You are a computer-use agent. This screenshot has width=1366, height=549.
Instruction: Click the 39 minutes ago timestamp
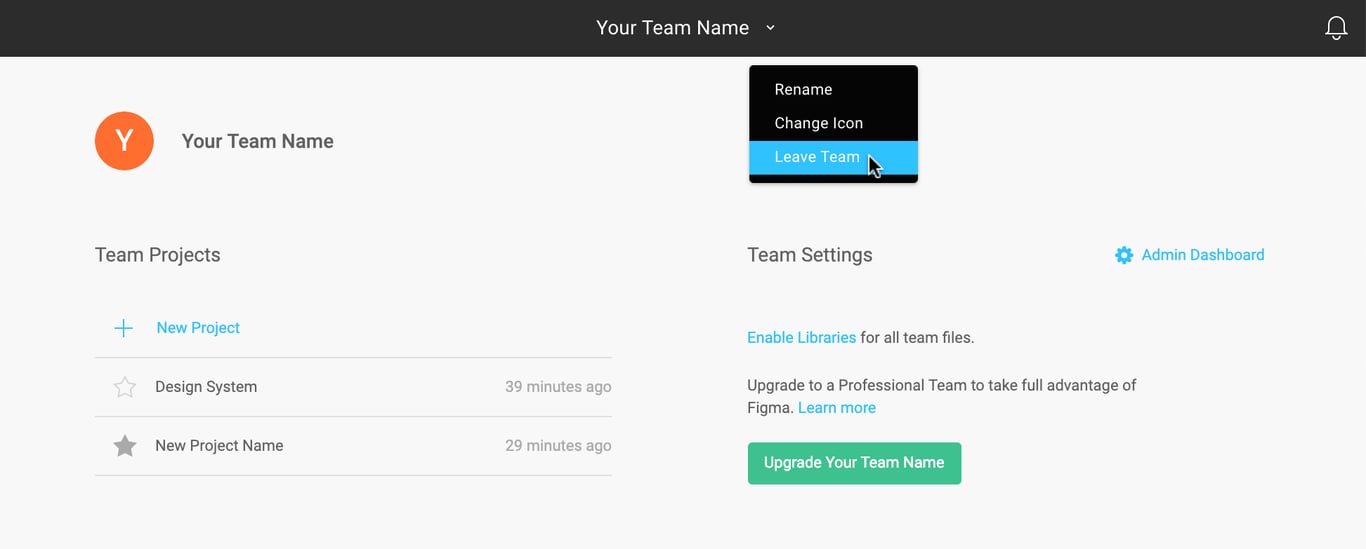(x=557, y=387)
